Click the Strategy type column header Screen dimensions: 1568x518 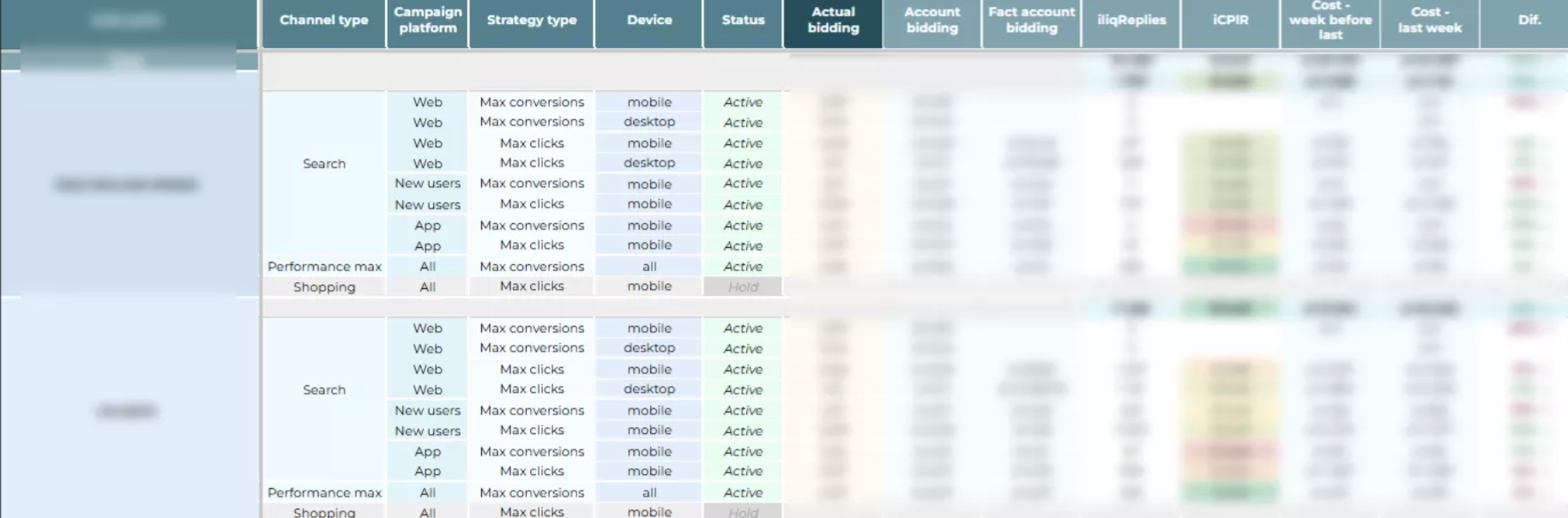point(531,21)
